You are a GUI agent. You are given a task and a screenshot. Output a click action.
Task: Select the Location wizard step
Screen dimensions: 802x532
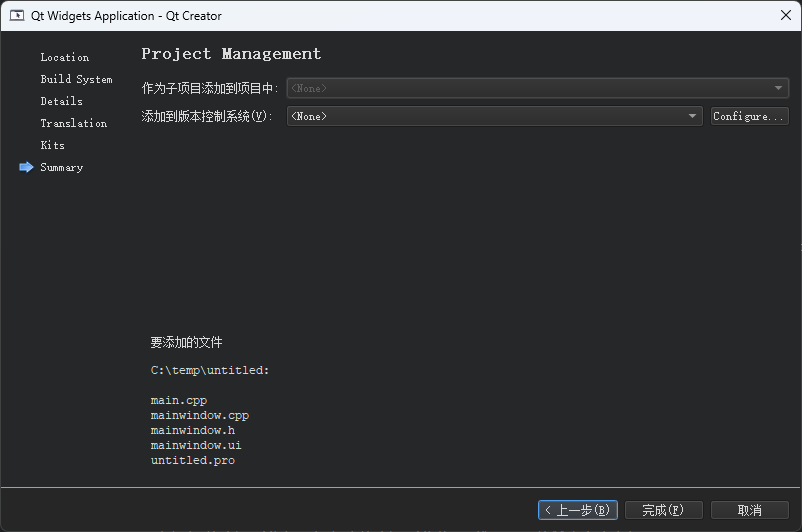pos(64,57)
